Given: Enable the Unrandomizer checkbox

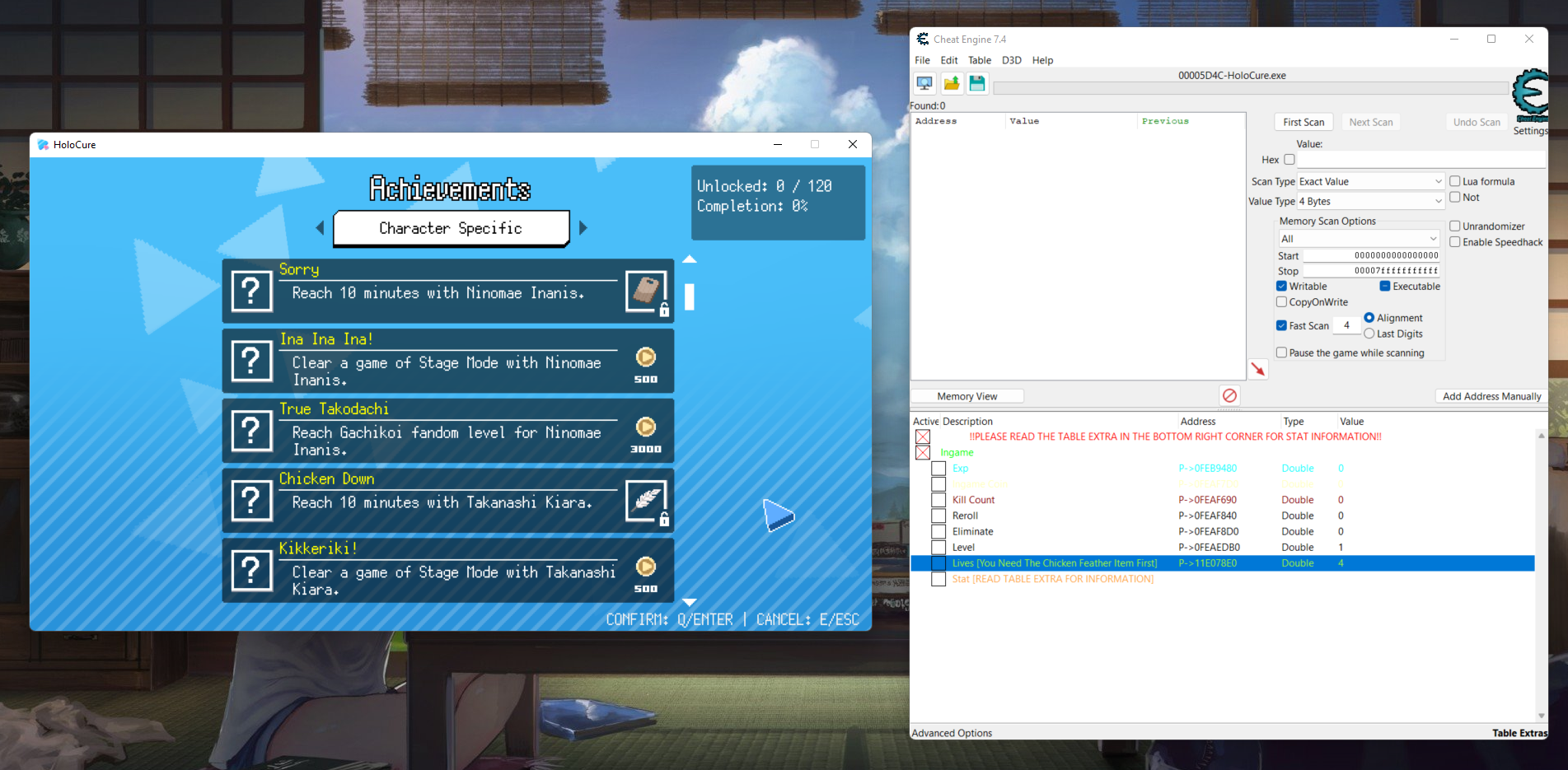Looking at the screenshot, I should tap(1455, 226).
